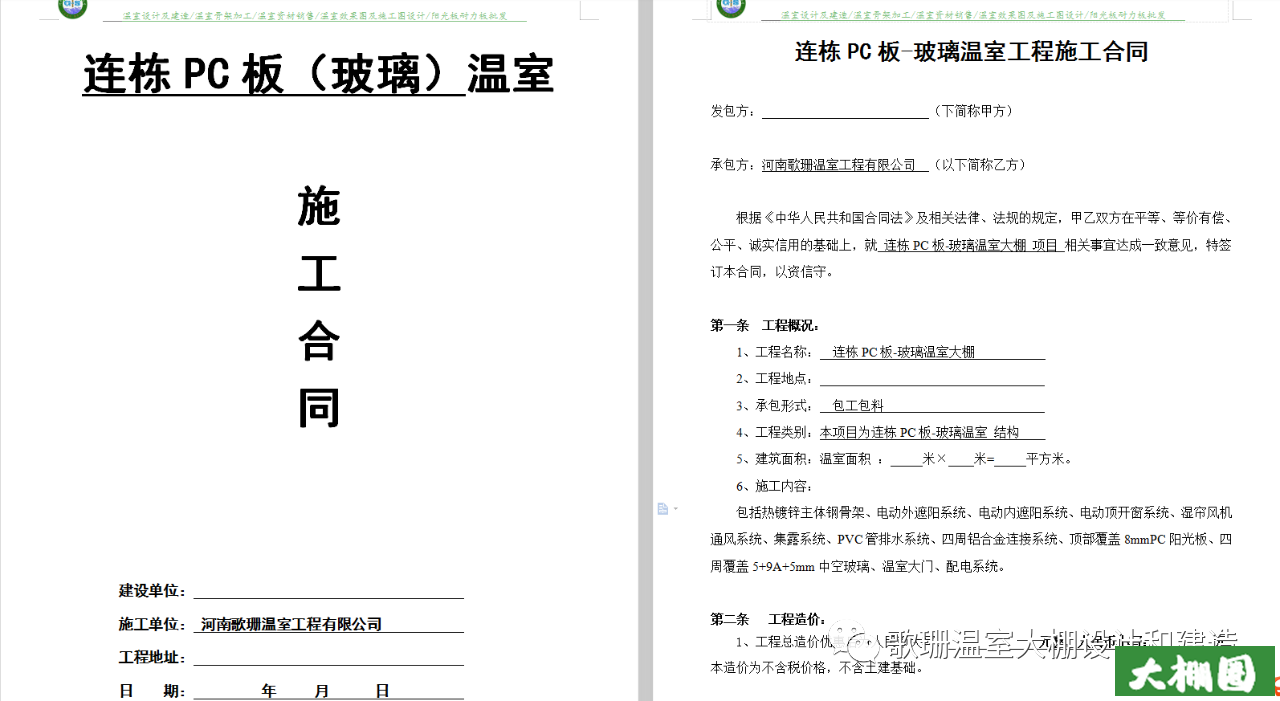Click the 发包方： label
The image size is (1280, 701).
pyautogui.click(x=734, y=111)
